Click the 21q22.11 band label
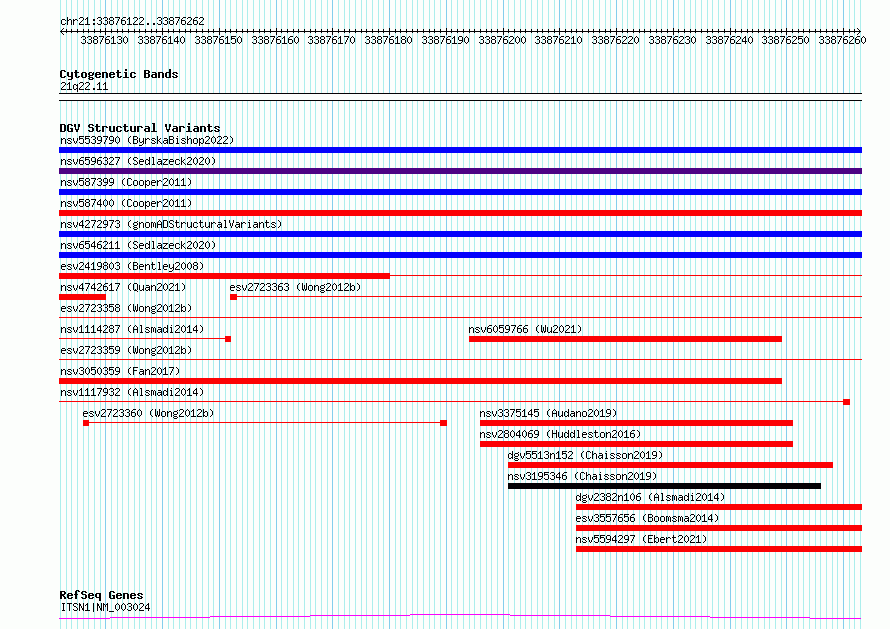890x629 pixels. 84,86
